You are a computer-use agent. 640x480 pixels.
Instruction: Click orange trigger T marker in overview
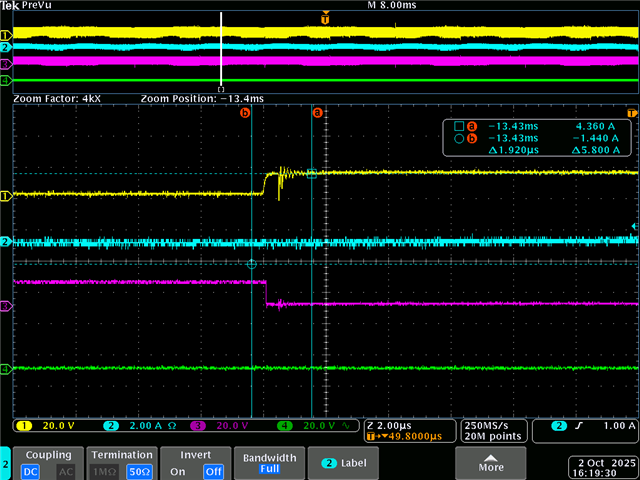325,18
